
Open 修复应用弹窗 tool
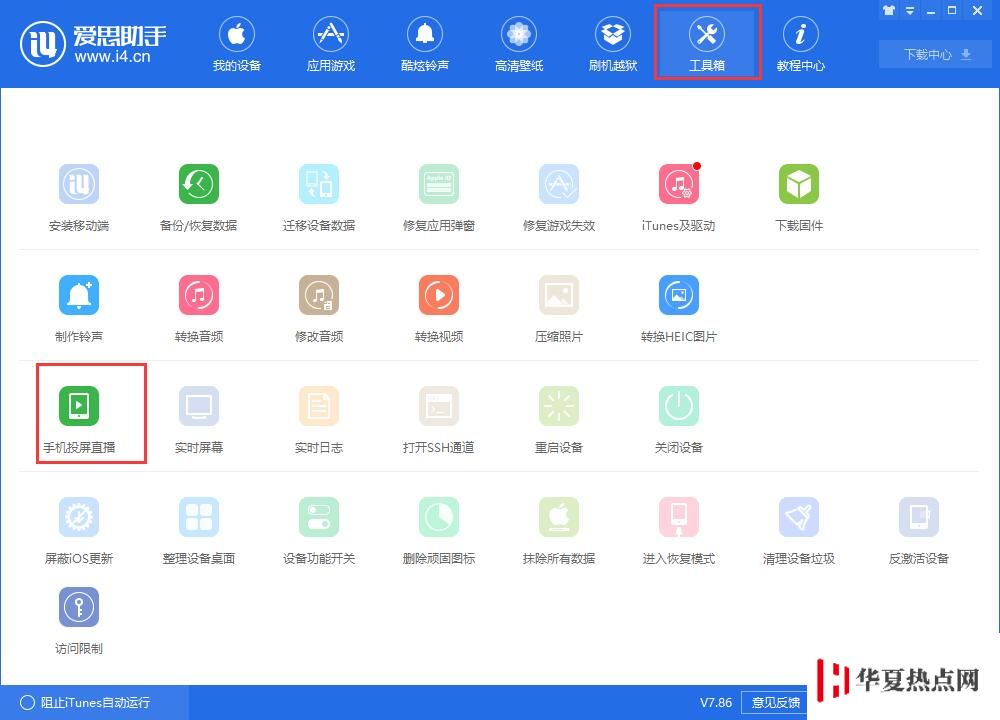pos(439,198)
